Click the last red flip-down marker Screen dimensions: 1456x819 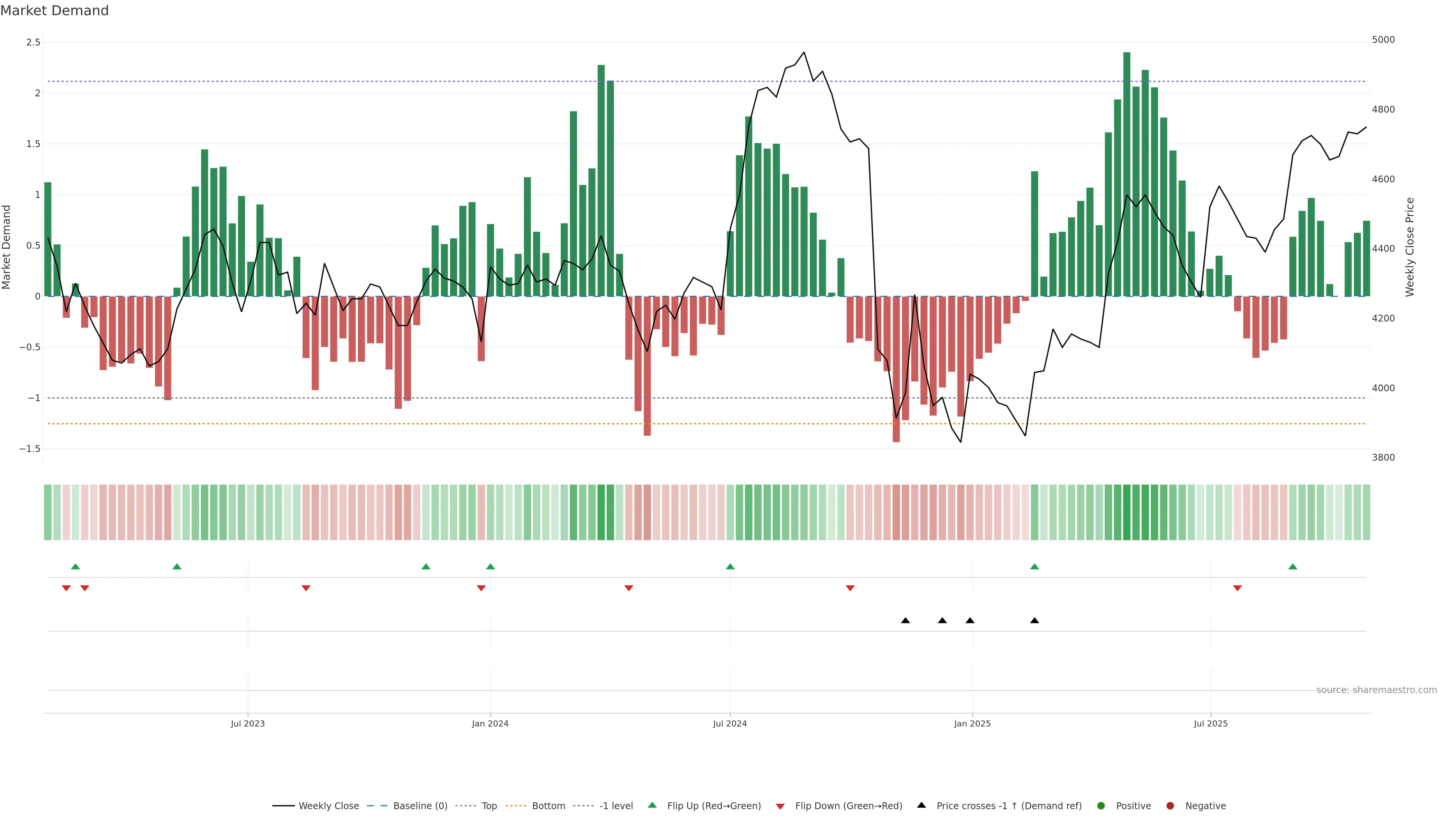pyautogui.click(x=1237, y=588)
